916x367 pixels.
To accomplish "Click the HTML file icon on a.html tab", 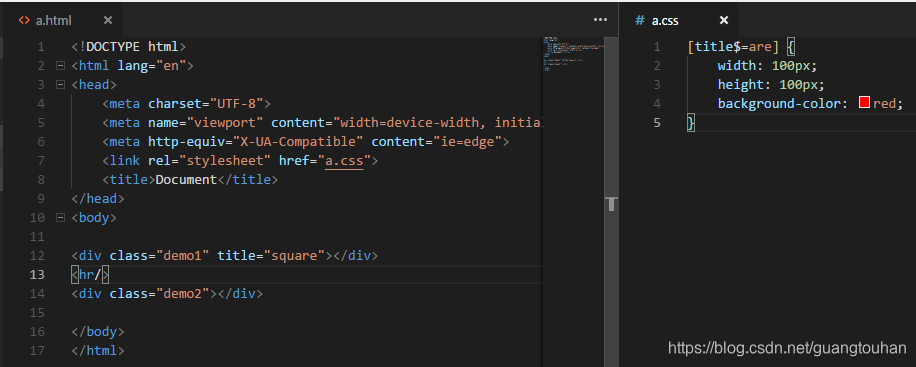I will [x=24, y=20].
